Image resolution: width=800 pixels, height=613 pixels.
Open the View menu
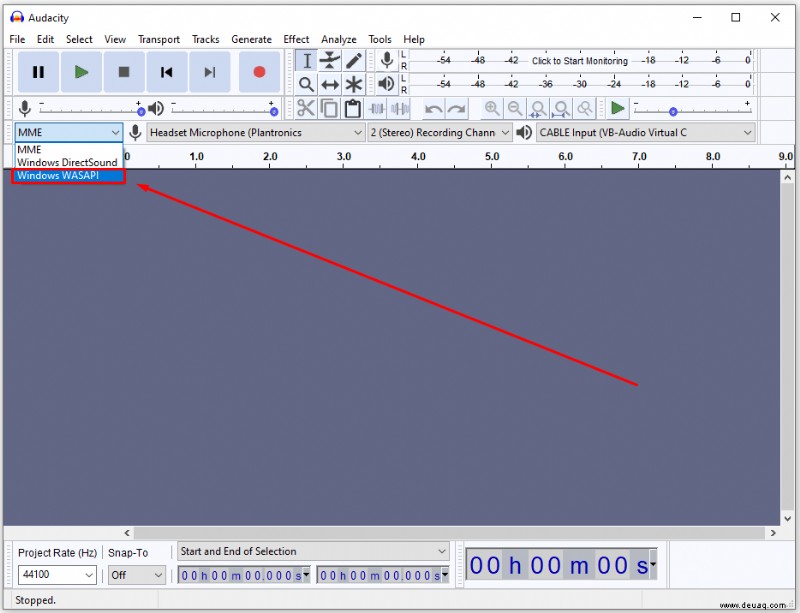[115, 39]
